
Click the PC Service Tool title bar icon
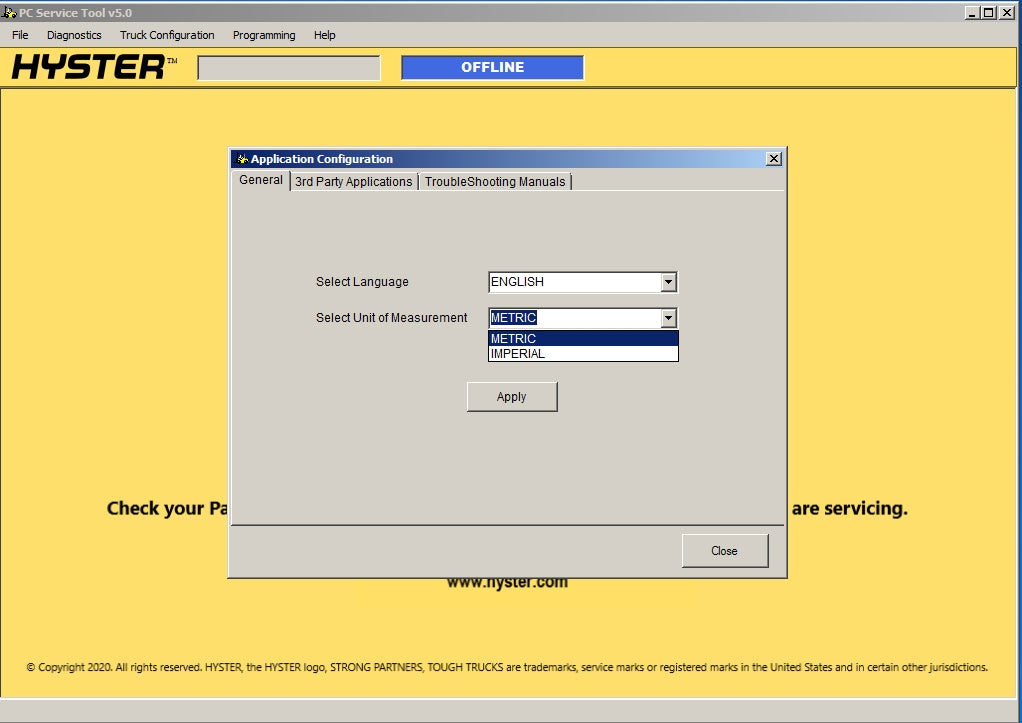click(10, 13)
